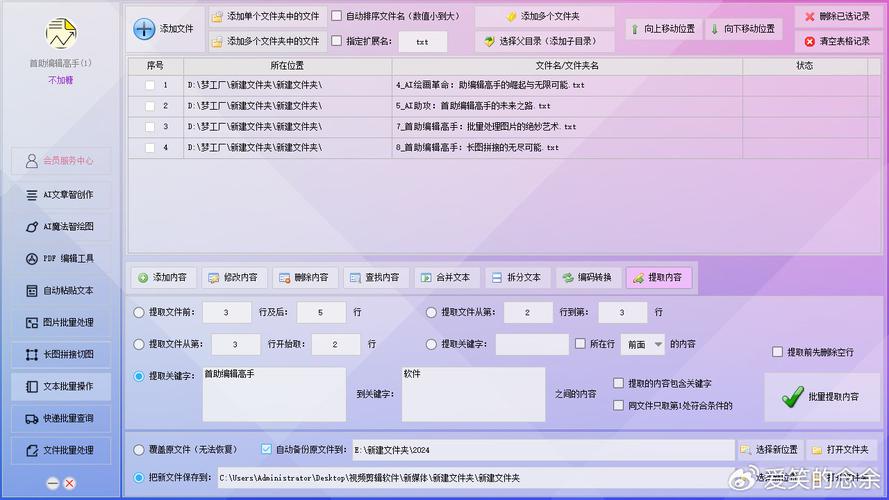The width and height of the screenshot is (889, 500).
Task: Switch to 提取内容 tab
Action: click(x=659, y=278)
